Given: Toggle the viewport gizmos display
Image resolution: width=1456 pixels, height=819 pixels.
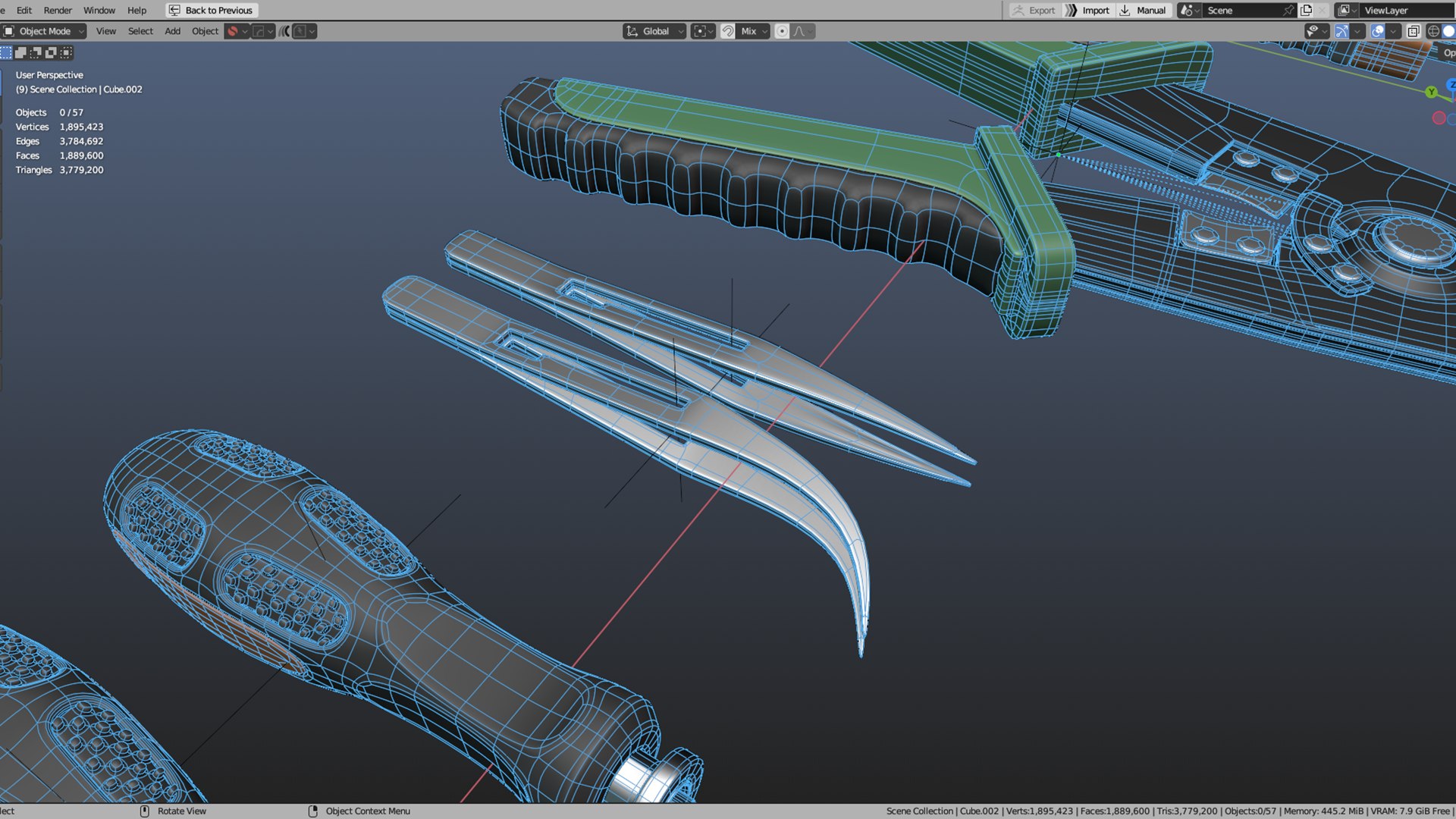Looking at the screenshot, I should 1341,31.
